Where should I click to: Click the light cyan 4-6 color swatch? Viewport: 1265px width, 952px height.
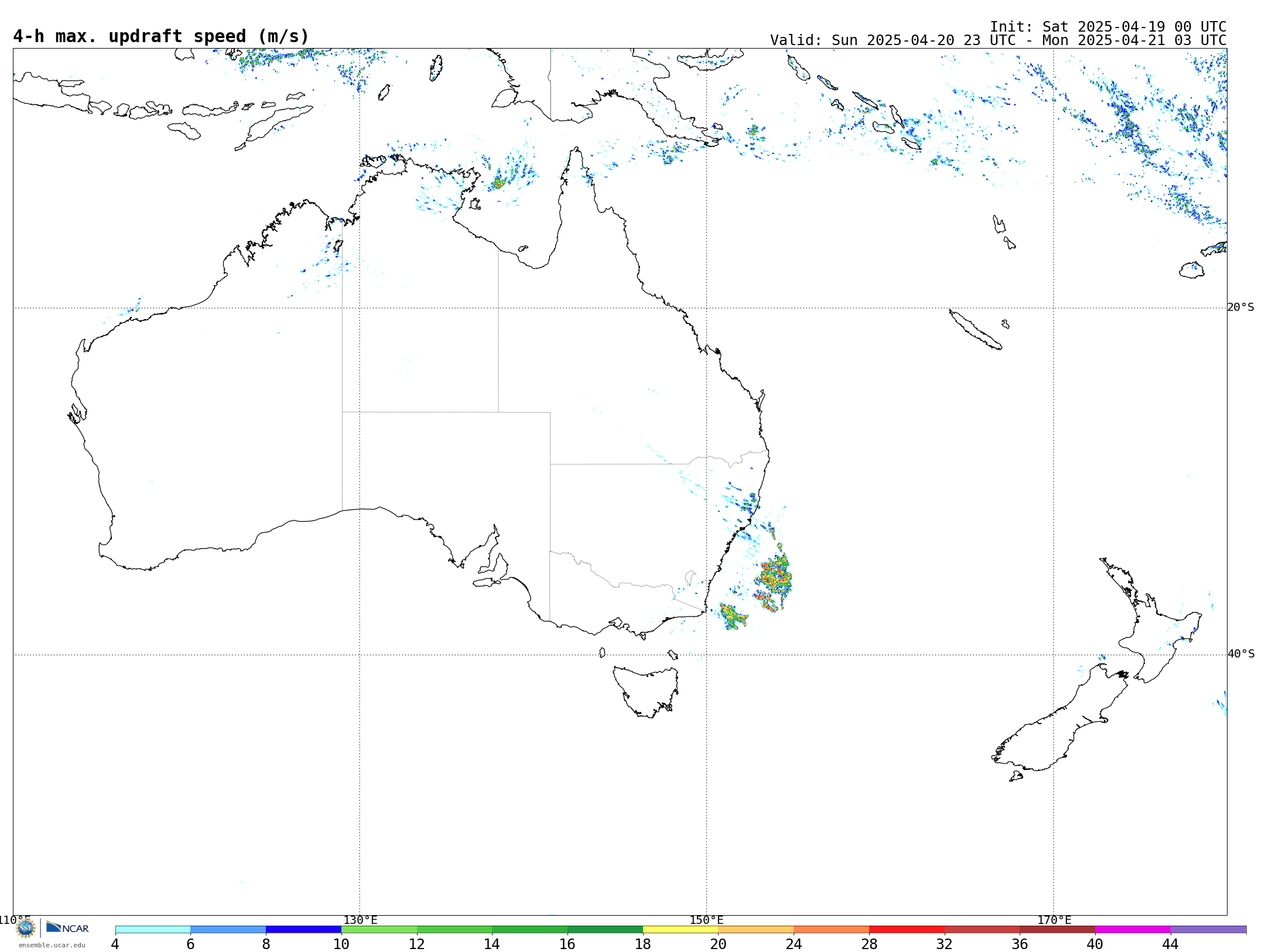153,930
